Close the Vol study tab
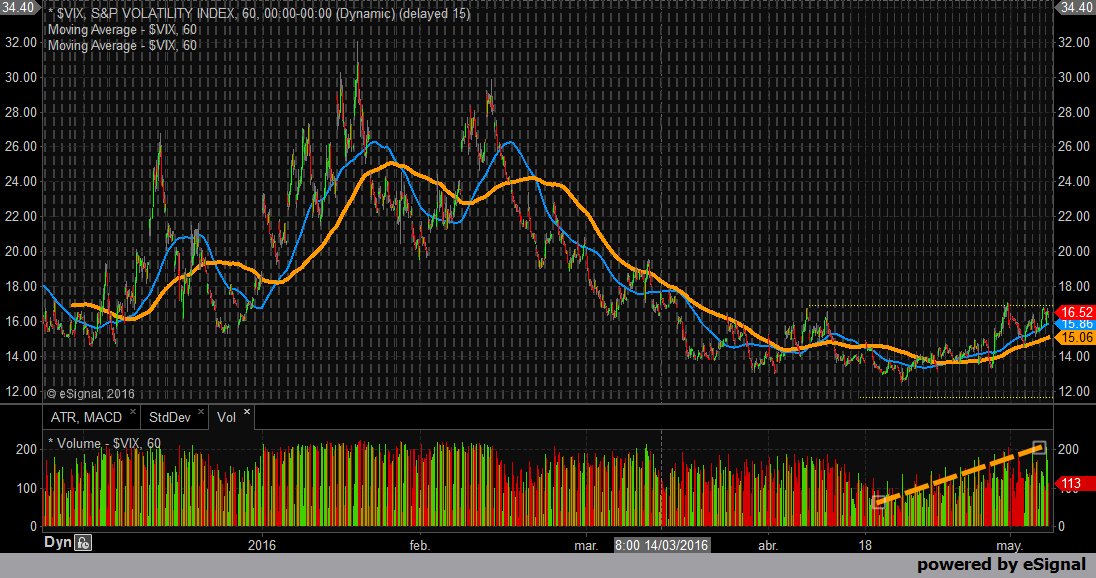1096x578 pixels. tap(246, 412)
